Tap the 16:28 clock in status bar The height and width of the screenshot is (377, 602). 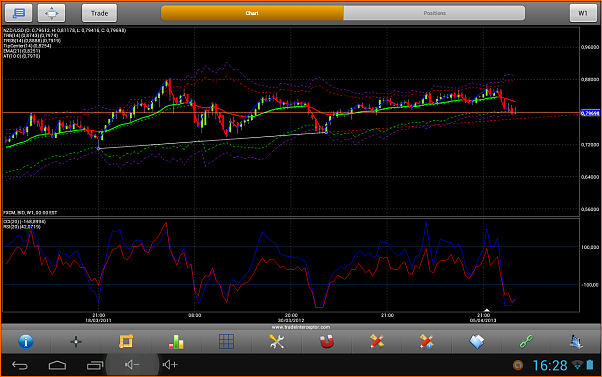point(550,365)
